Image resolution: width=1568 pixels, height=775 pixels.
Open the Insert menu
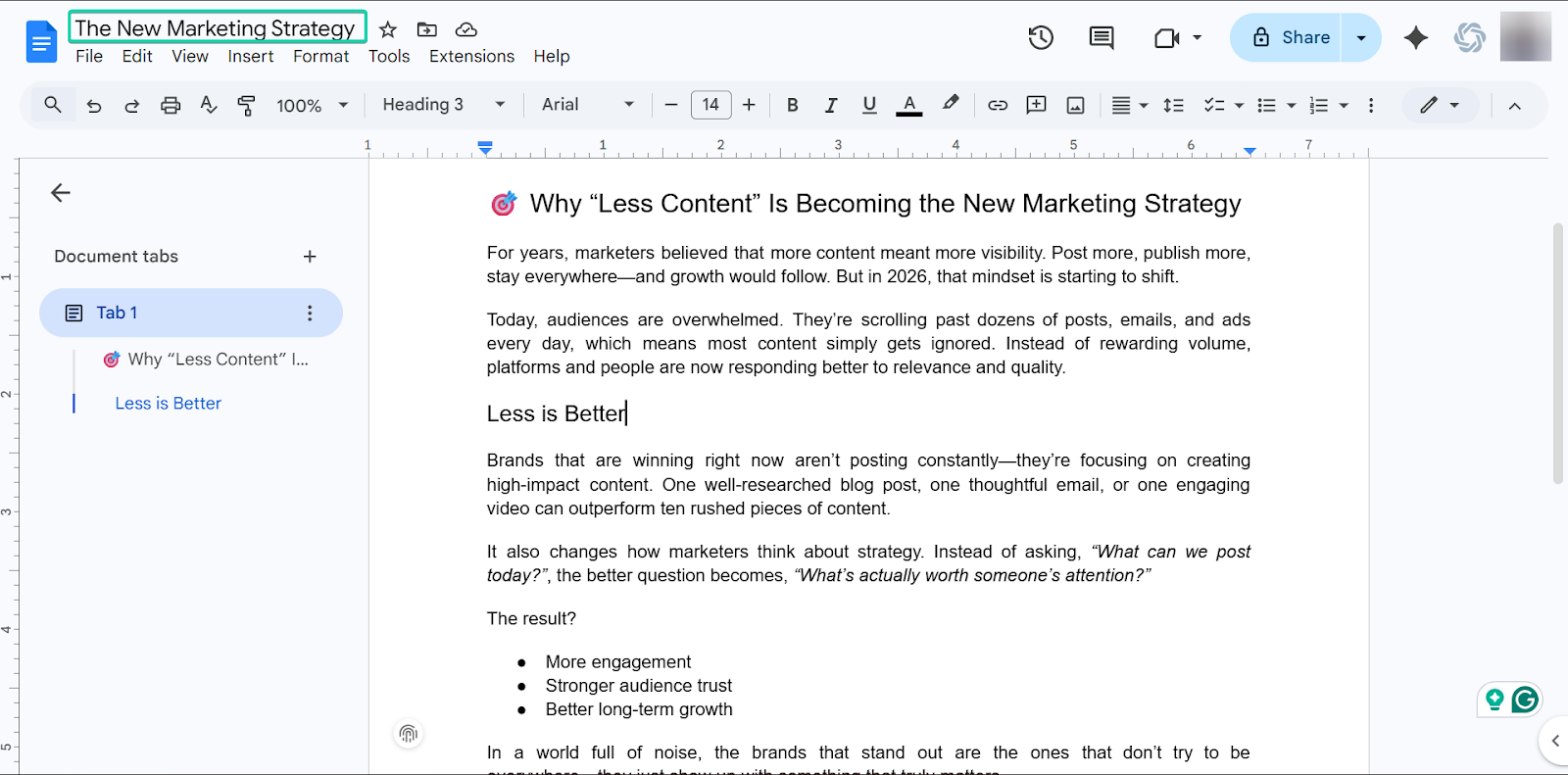[251, 57]
